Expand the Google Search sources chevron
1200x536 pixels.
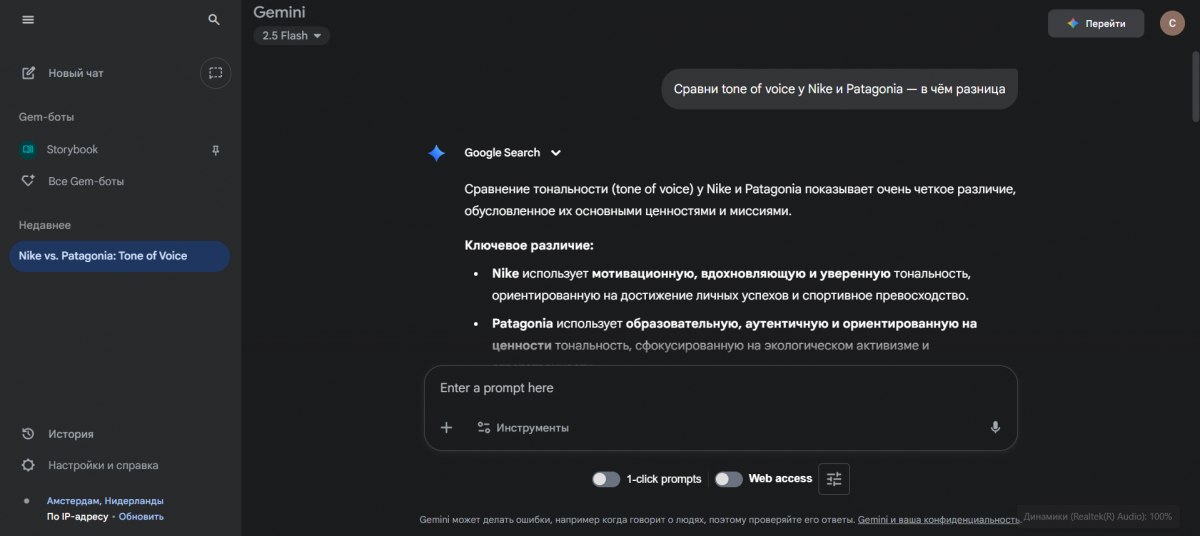point(556,153)
